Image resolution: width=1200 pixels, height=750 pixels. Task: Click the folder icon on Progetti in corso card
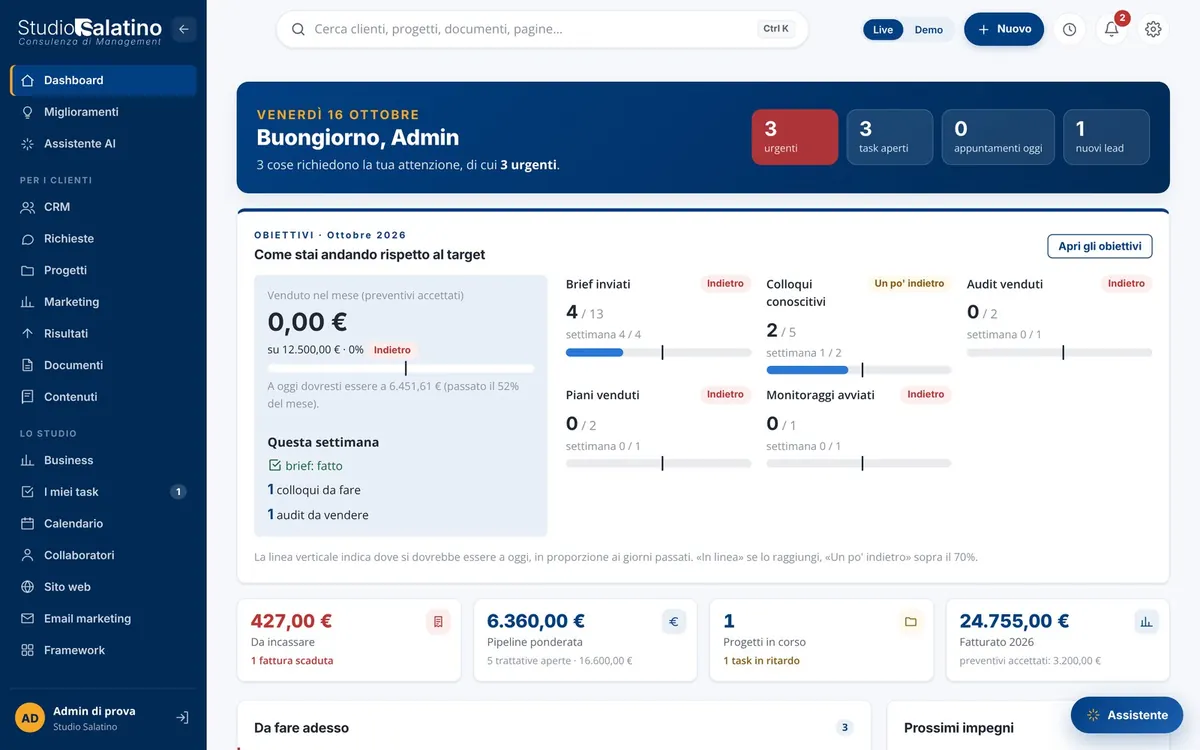tap(911, 622)
